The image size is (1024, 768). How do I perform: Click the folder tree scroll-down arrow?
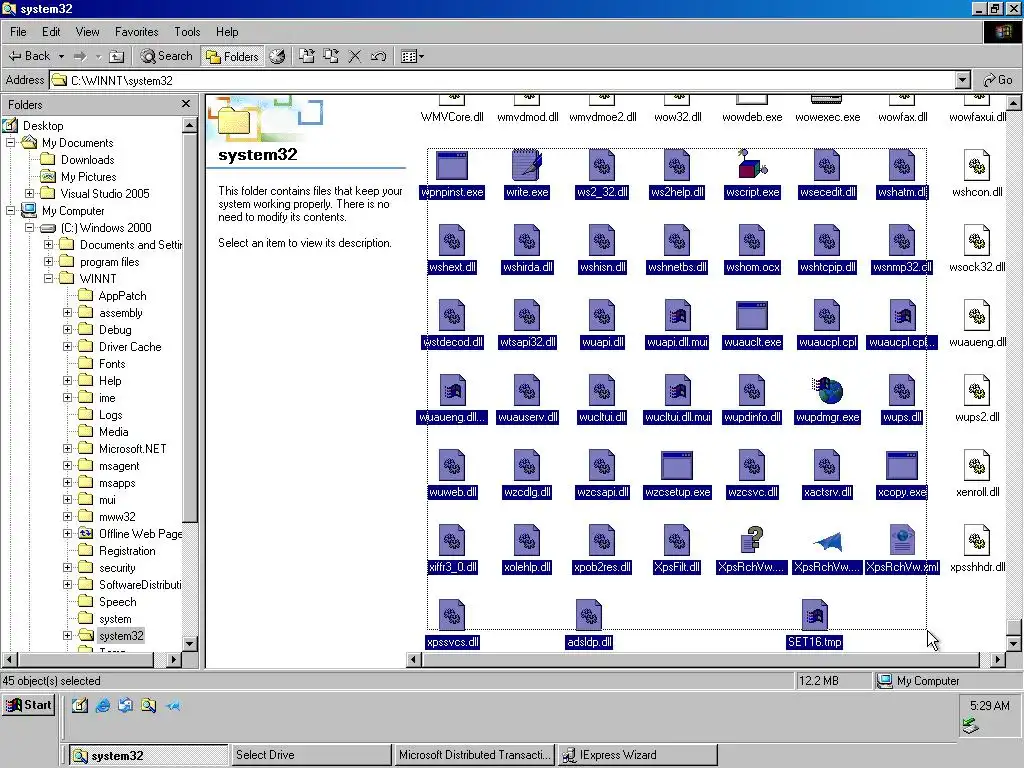click(189, 643)
